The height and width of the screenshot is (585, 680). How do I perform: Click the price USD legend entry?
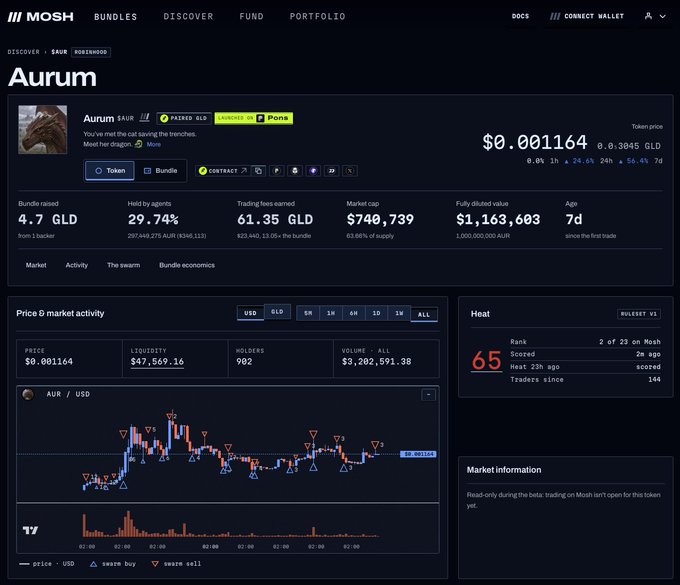point(47,564)
